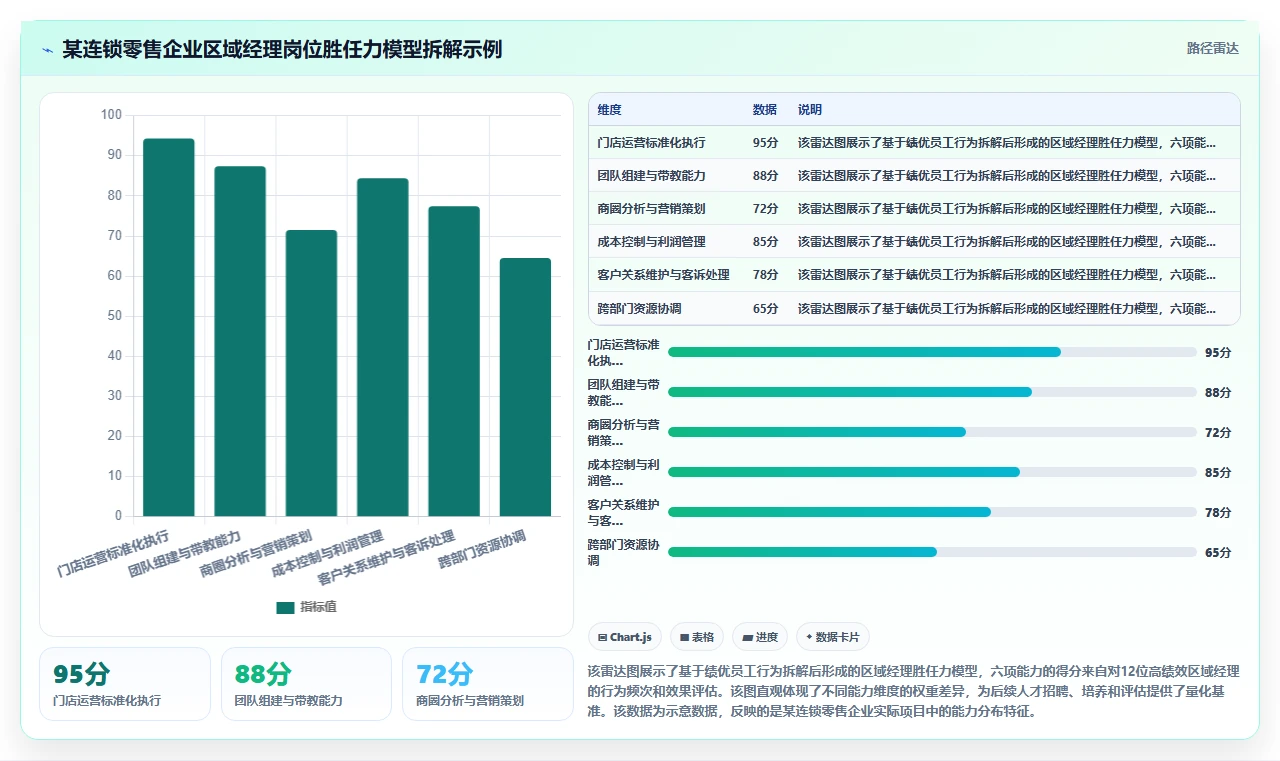Click the 72分 progress bar
The height and width of the screenshot is (761, 1280).
(x=932, y=432)
